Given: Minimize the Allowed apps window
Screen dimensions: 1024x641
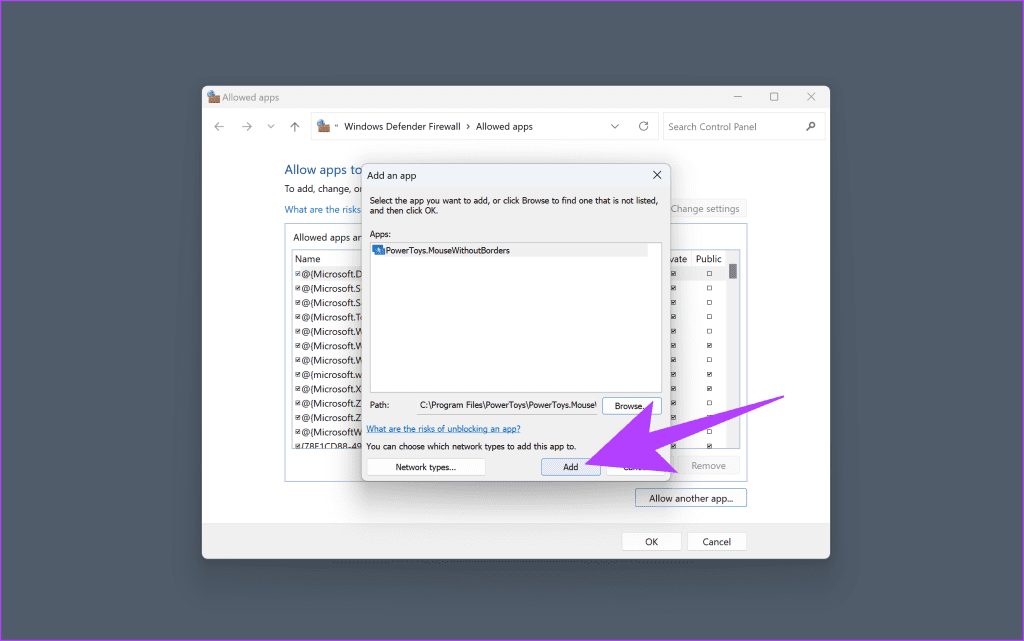Looking at the screenshot, I should 738,97.
